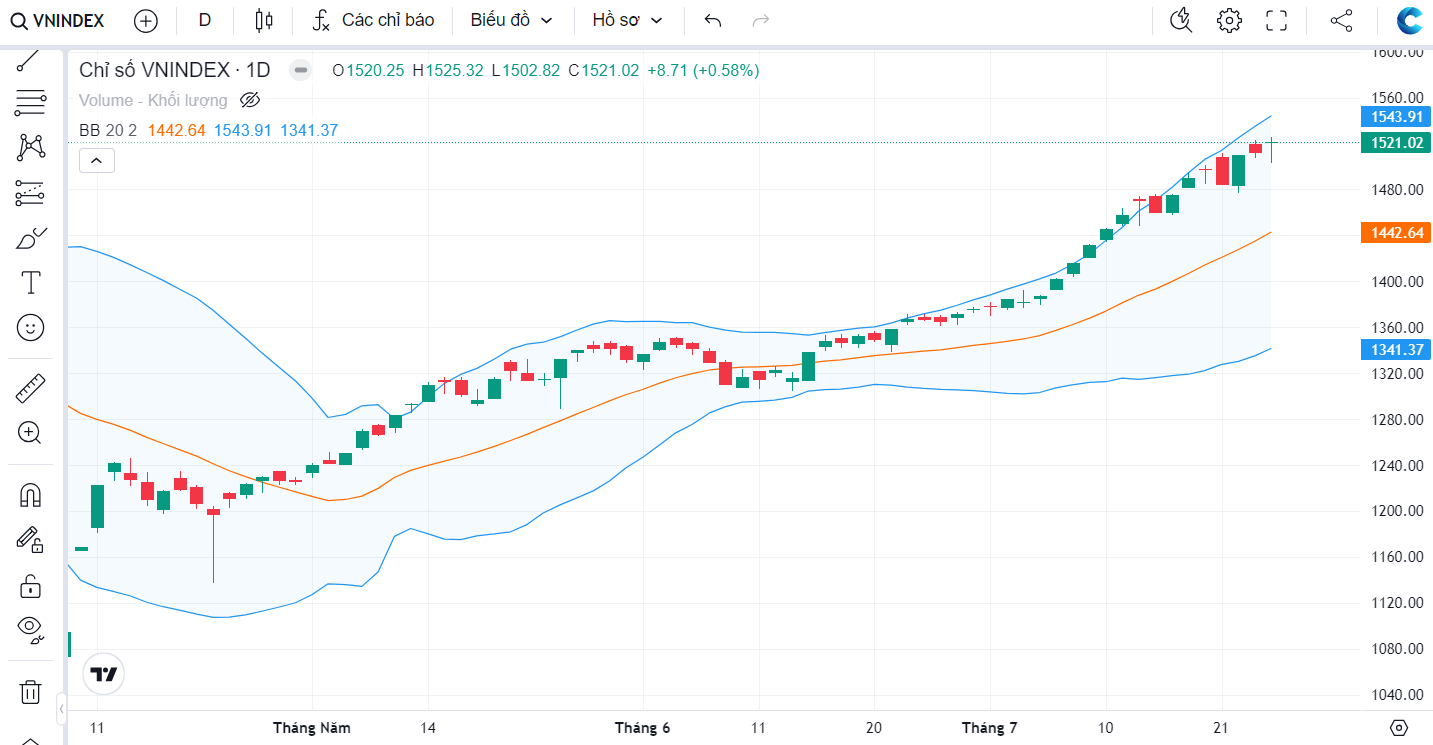This screenshot has width=1433, height=745.
Task: Add symbol to compare with plus icon
Action: tap(145, 20)
